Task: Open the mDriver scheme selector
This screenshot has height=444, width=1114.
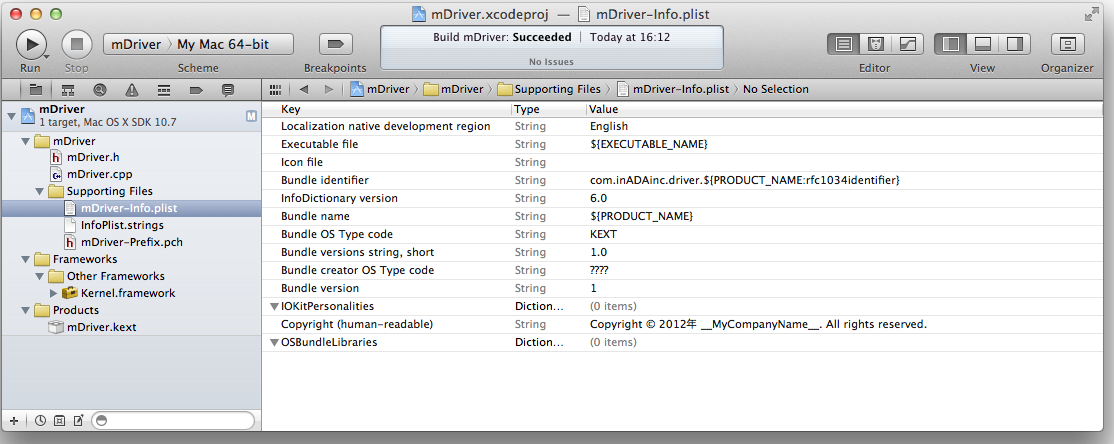Action: pos(135,44)
